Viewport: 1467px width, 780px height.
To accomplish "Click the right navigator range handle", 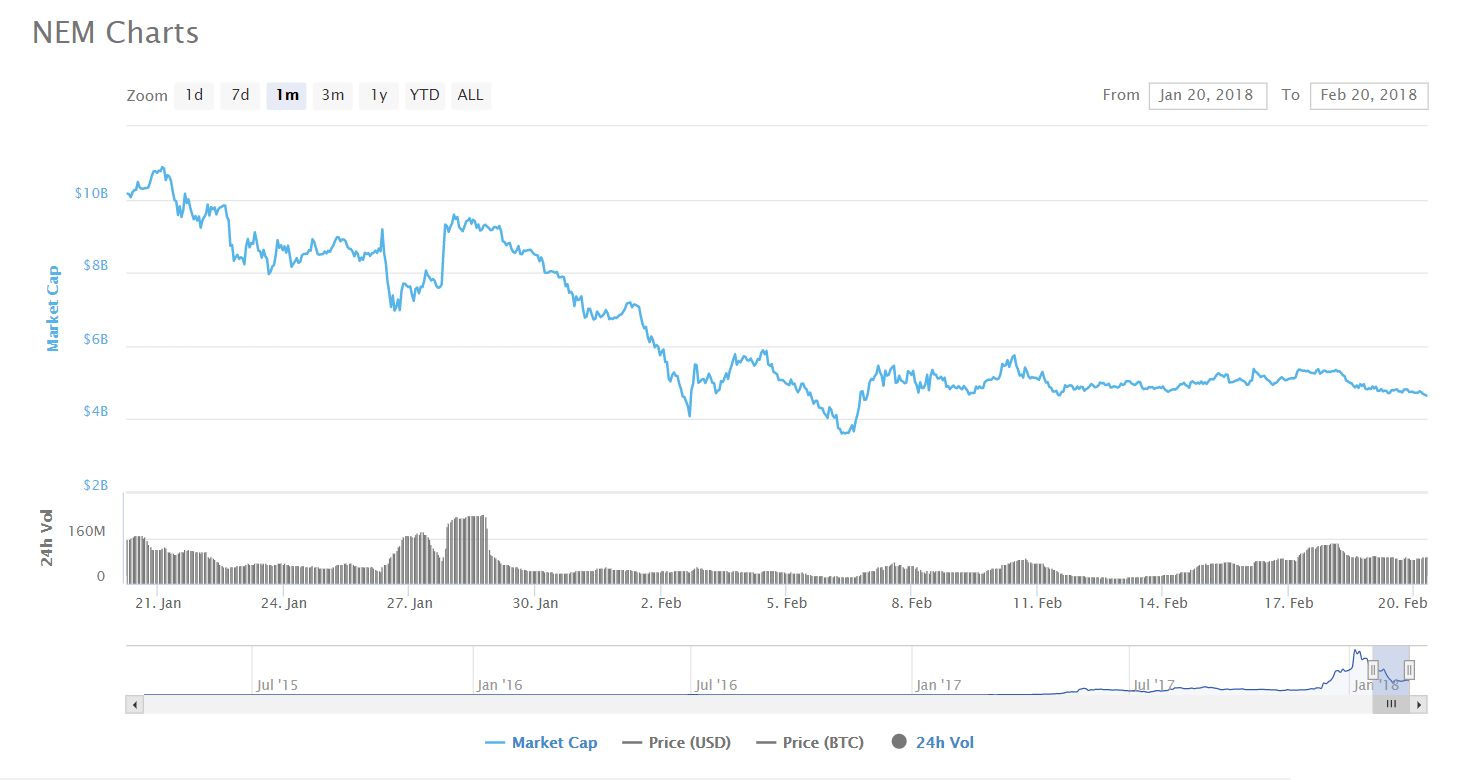I will pos(1409,669).
